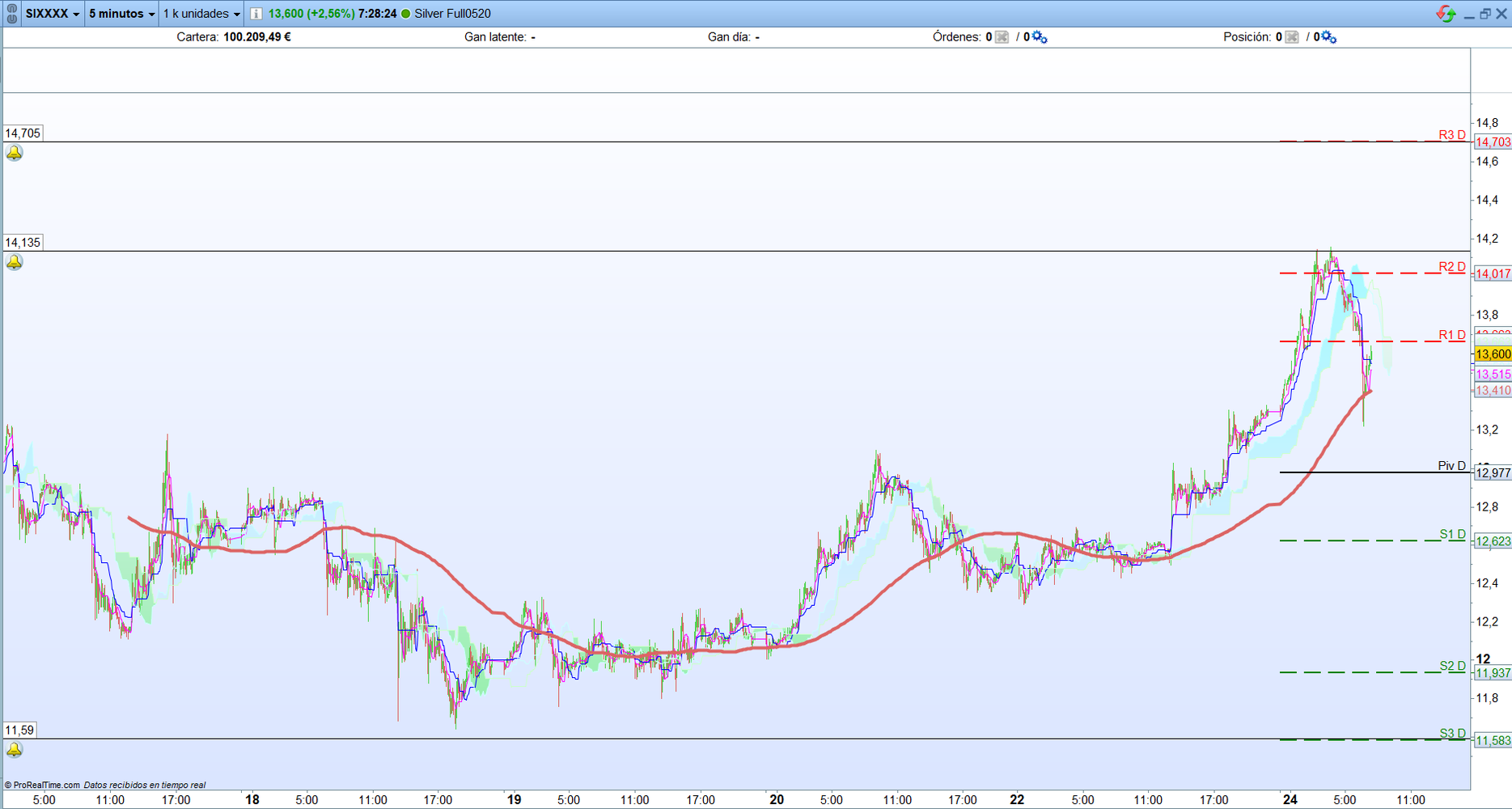The height and width of the screenshot is (809, 1512).
Task: Click the instrument info icon
Action: click(x=256, y=14)
